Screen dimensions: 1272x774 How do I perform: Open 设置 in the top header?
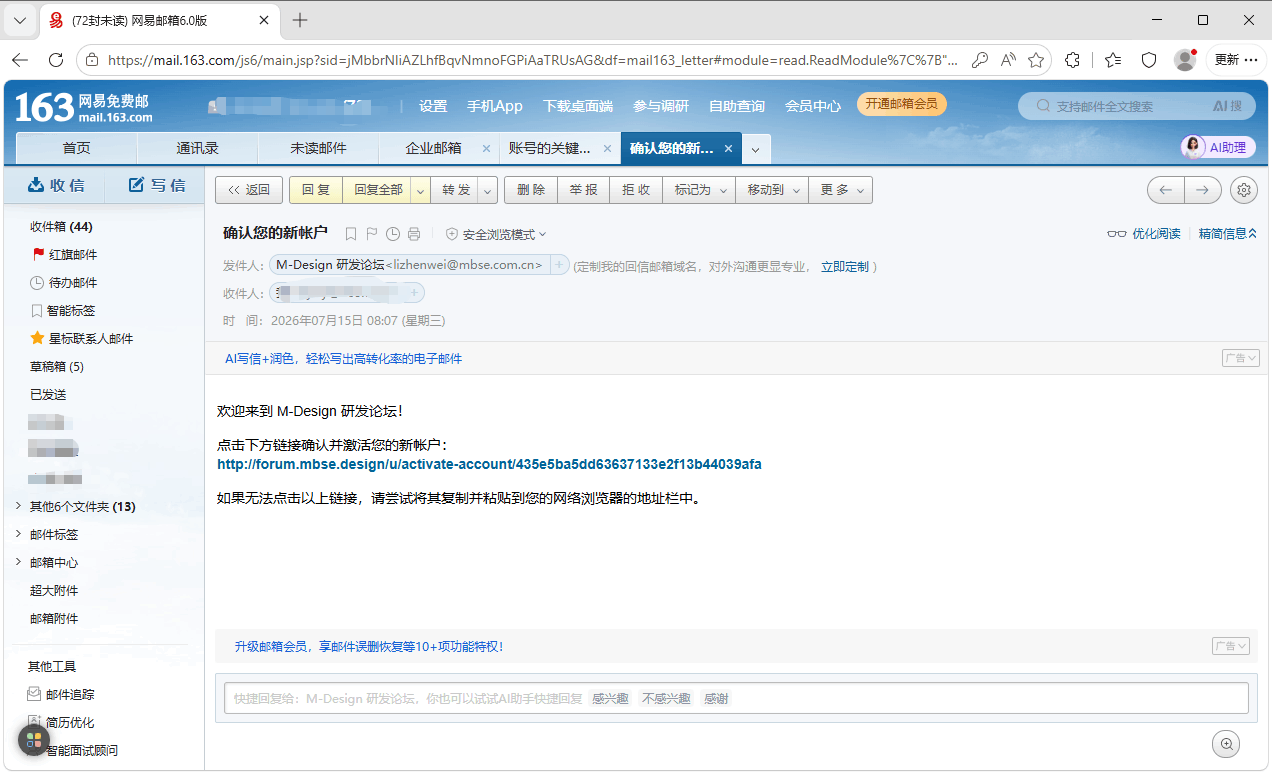point(433,106)
